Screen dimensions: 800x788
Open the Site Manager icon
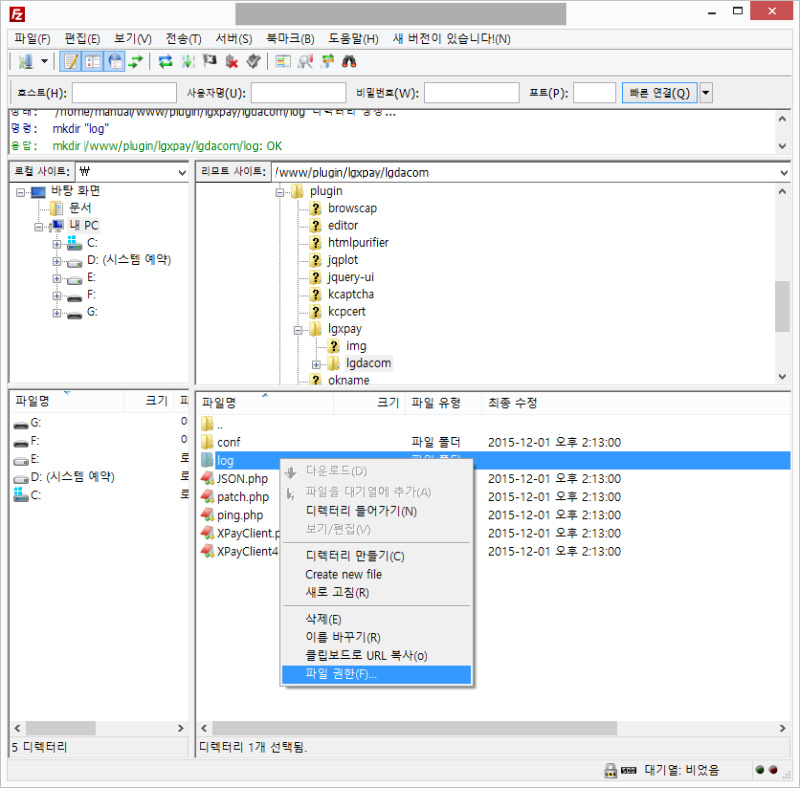tap(25, 62)
